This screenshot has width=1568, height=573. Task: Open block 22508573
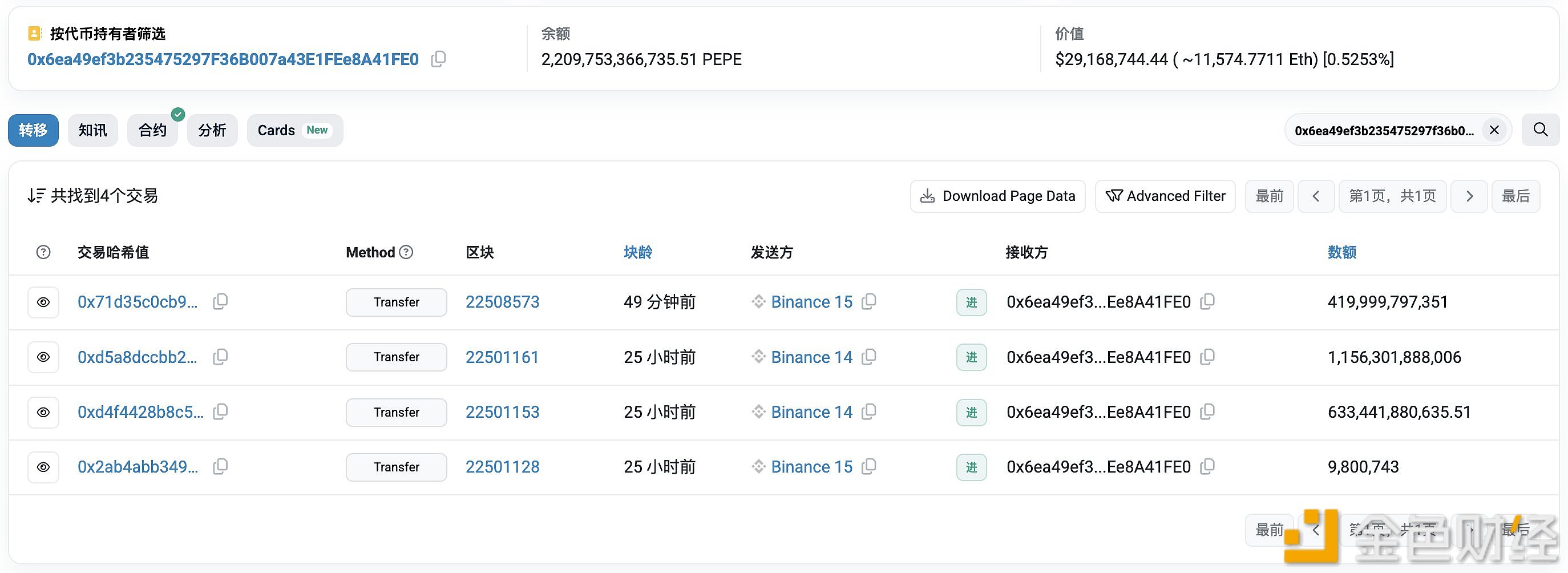tap(502, 301)
